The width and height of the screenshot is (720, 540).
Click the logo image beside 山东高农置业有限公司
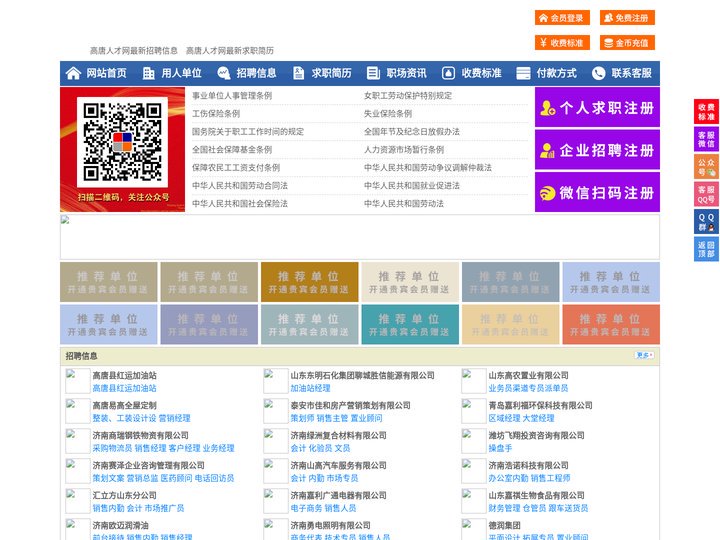coord(473,381)
